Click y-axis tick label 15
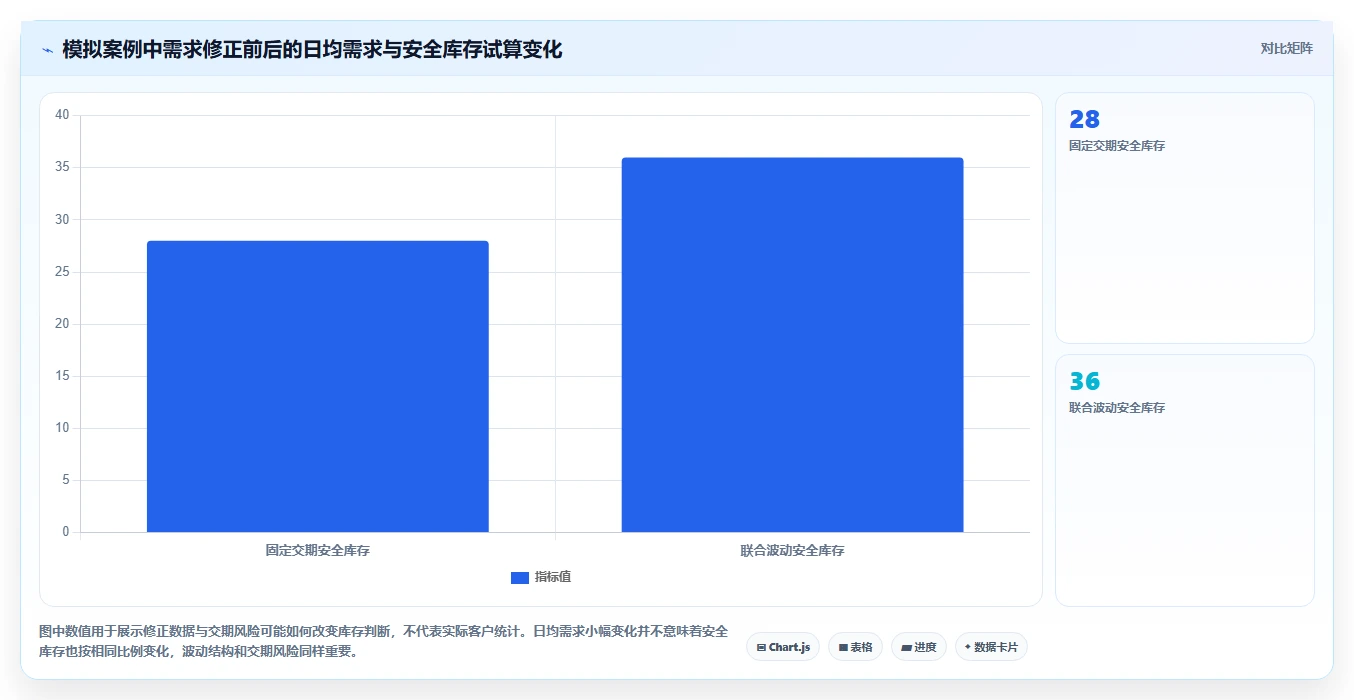Image resolution: width=1354 pixels, height=700 pixels. 62,376
